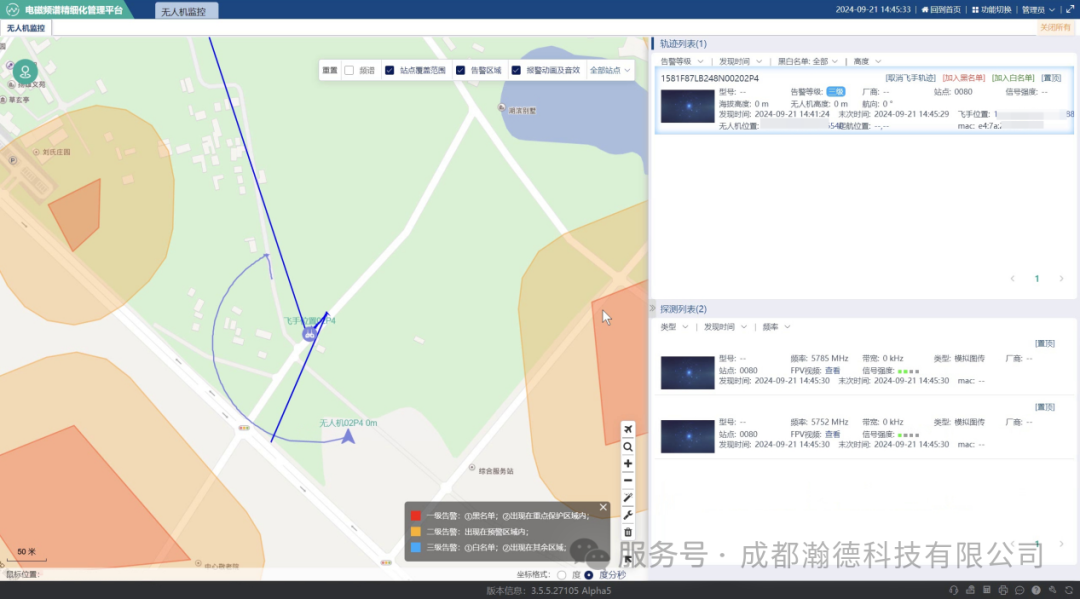The image size is (1080, 599).
Task: Select the 度 coordinate format radio button
Action: pos(562,575)
